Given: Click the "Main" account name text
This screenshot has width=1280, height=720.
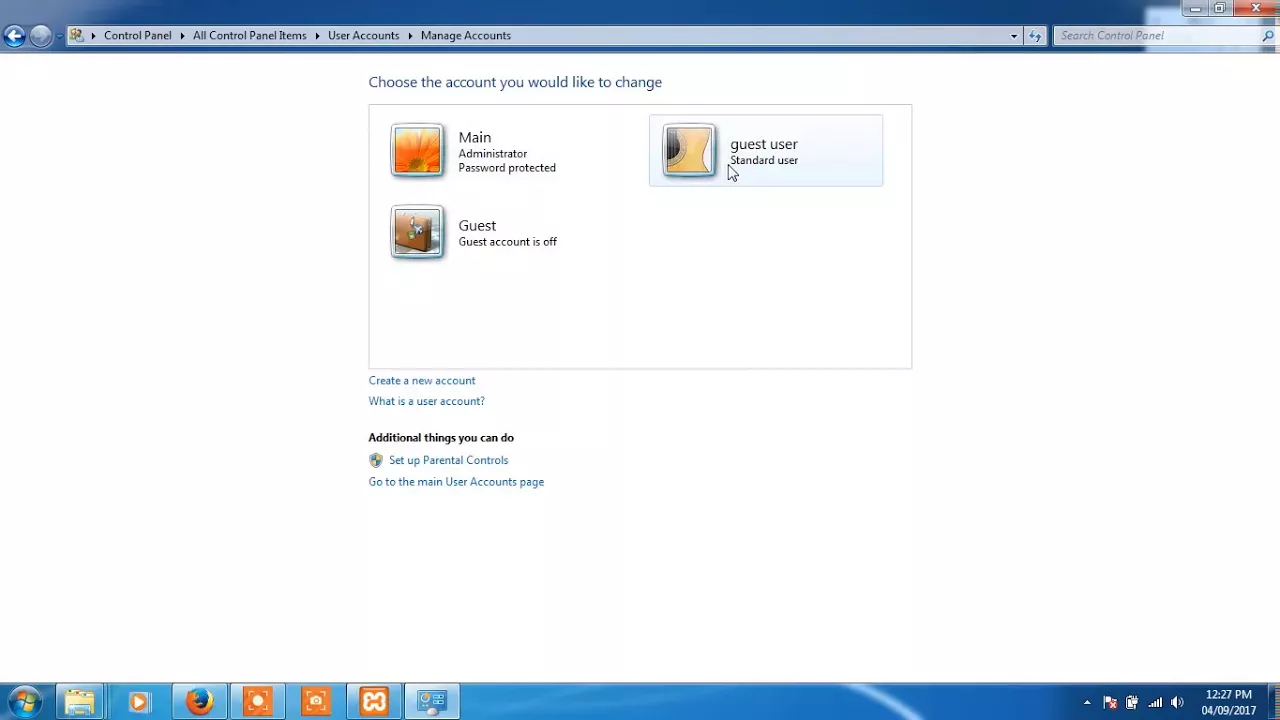Looking at the screenshot, I should 475,137.
